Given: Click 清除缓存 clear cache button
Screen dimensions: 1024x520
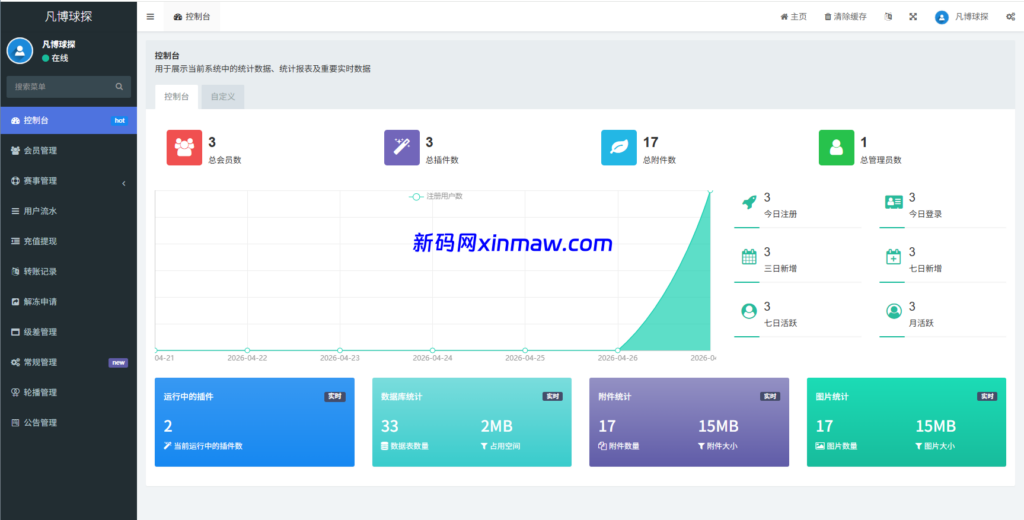Looking at the screenshot, I should (845, 17).
